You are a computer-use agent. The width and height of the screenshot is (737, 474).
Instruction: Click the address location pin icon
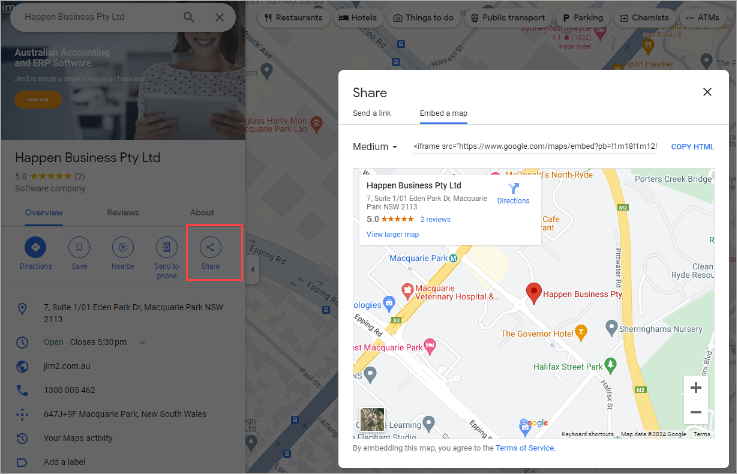[22, 309]
